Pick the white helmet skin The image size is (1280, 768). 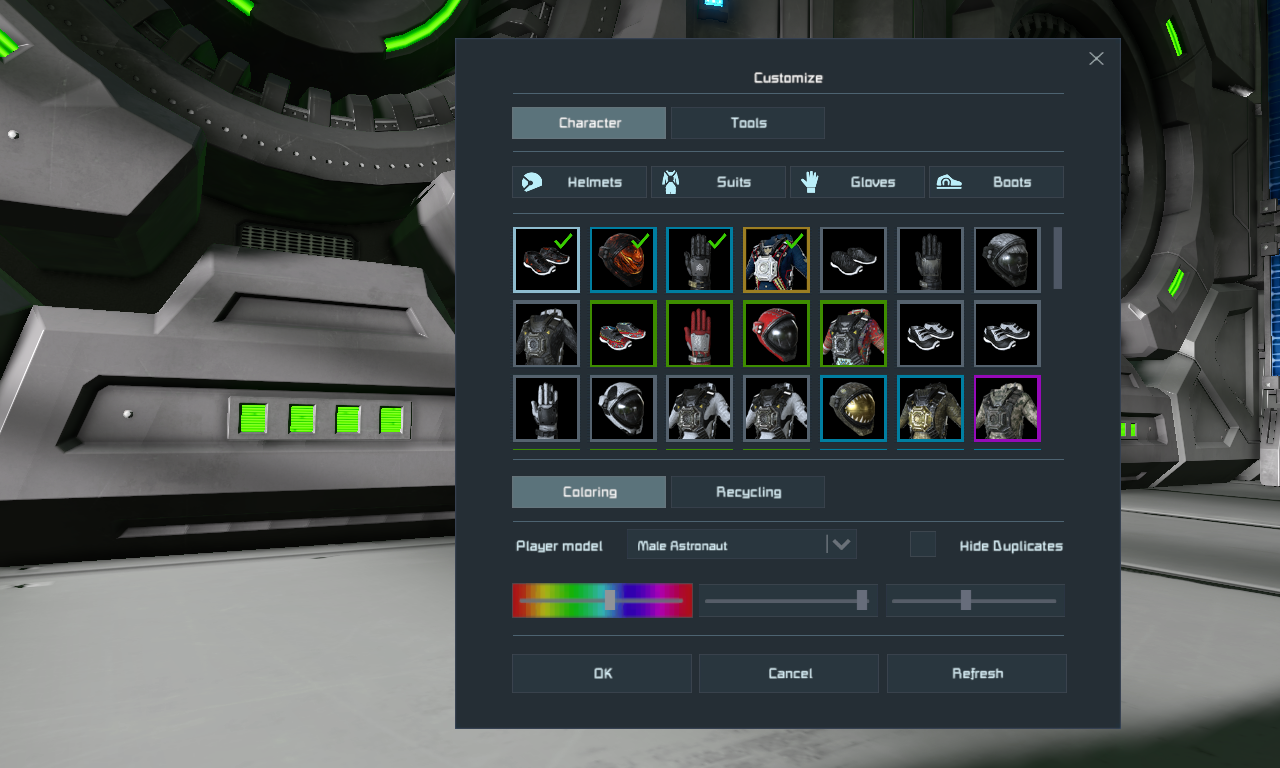coord(623,408)
